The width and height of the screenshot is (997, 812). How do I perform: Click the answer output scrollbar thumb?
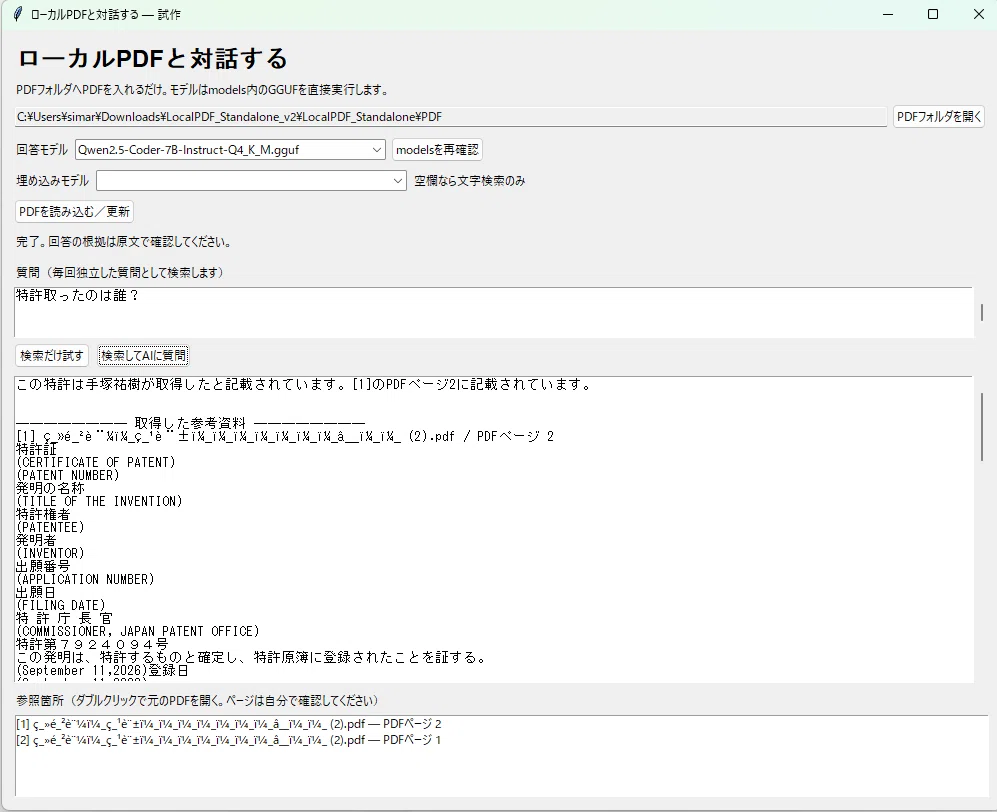(982, 427)
